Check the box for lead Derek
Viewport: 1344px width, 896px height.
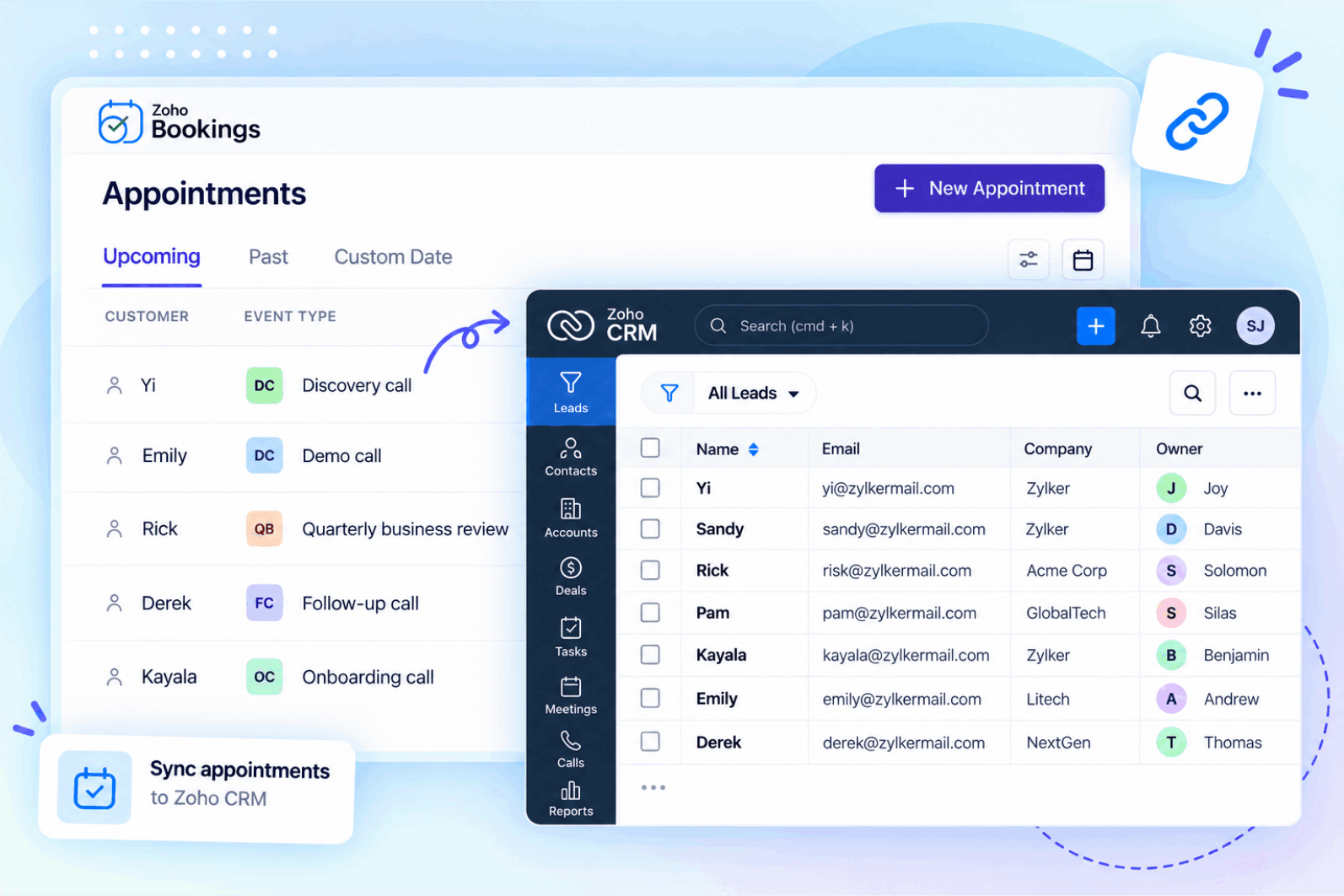(650, 741)
